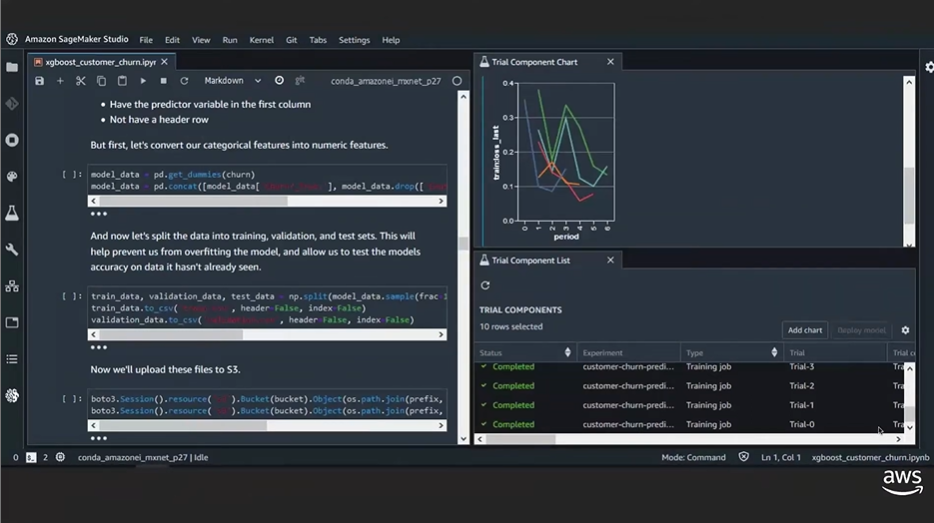934x523 pixels.
Task: Click the Deploy model button
Action: (861, 330)
